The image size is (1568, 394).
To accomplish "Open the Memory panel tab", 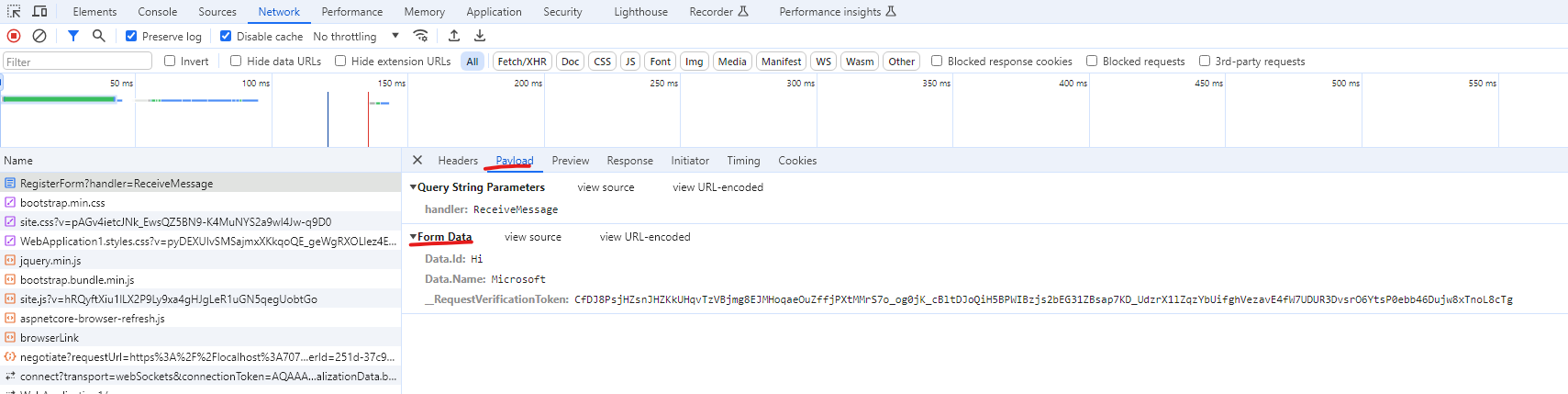I will click(424, 12).
